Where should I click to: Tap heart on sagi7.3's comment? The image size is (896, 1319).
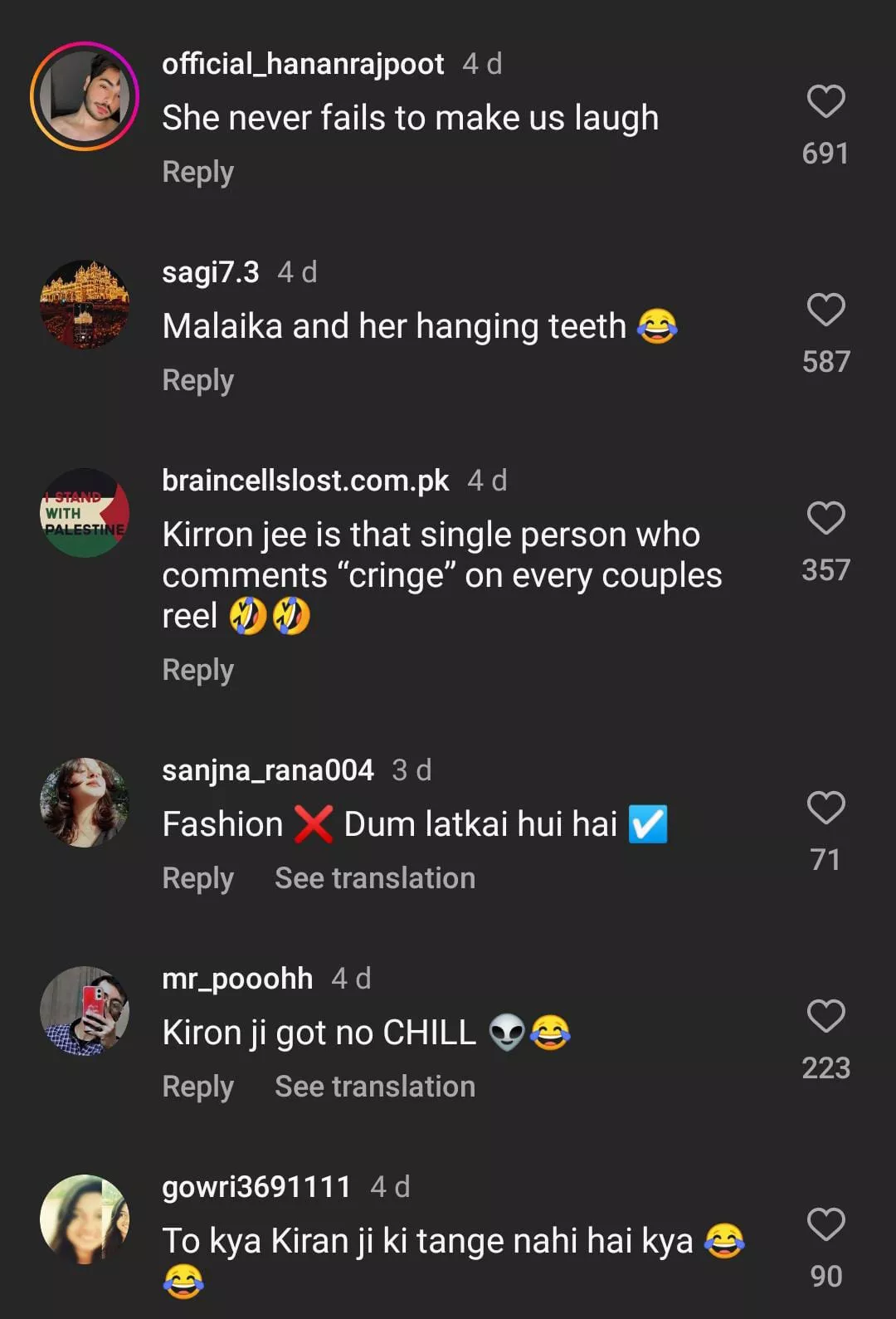(x=825, y=310)
